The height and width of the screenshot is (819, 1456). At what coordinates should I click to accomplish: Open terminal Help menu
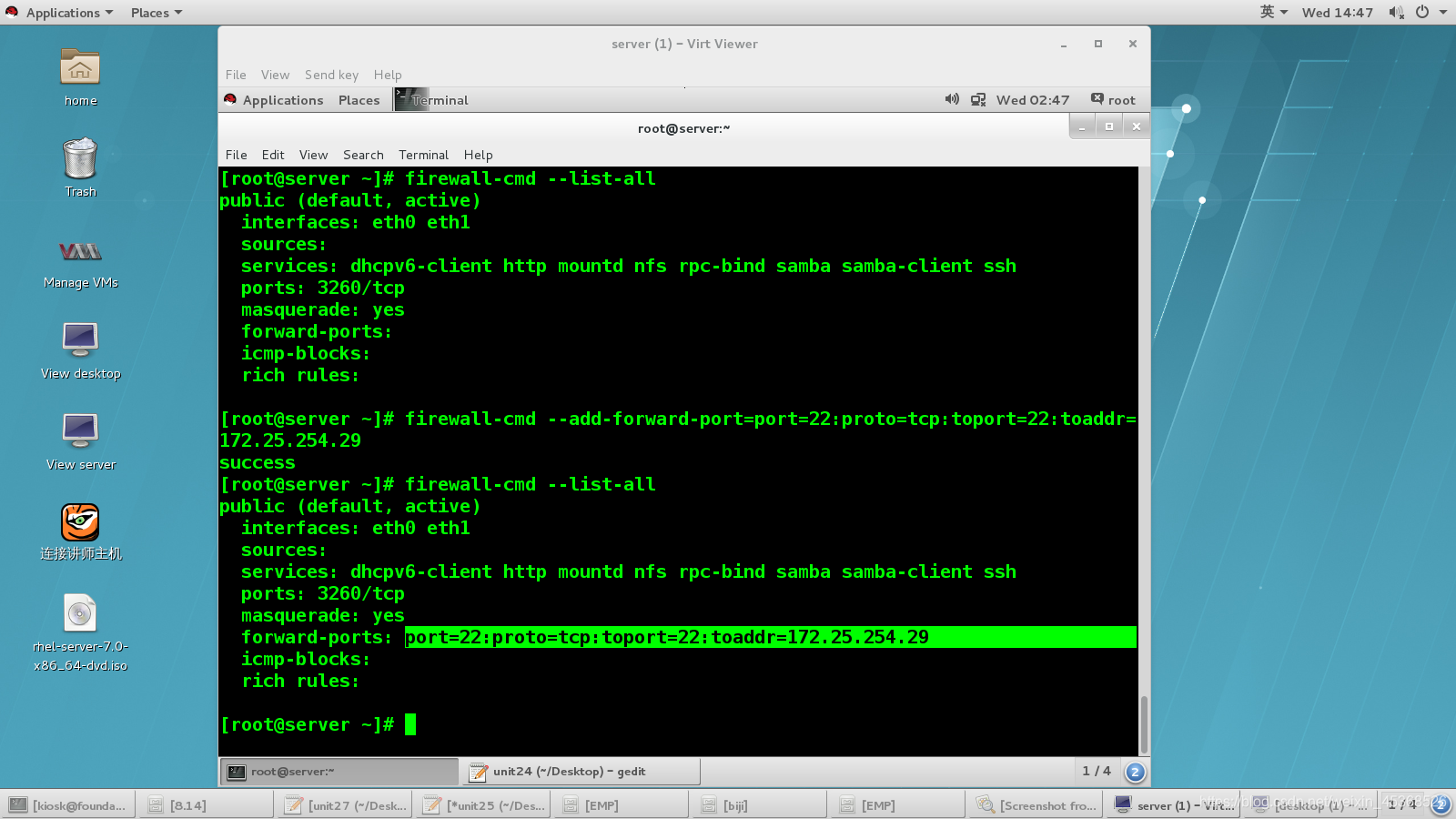coord(478,155)
